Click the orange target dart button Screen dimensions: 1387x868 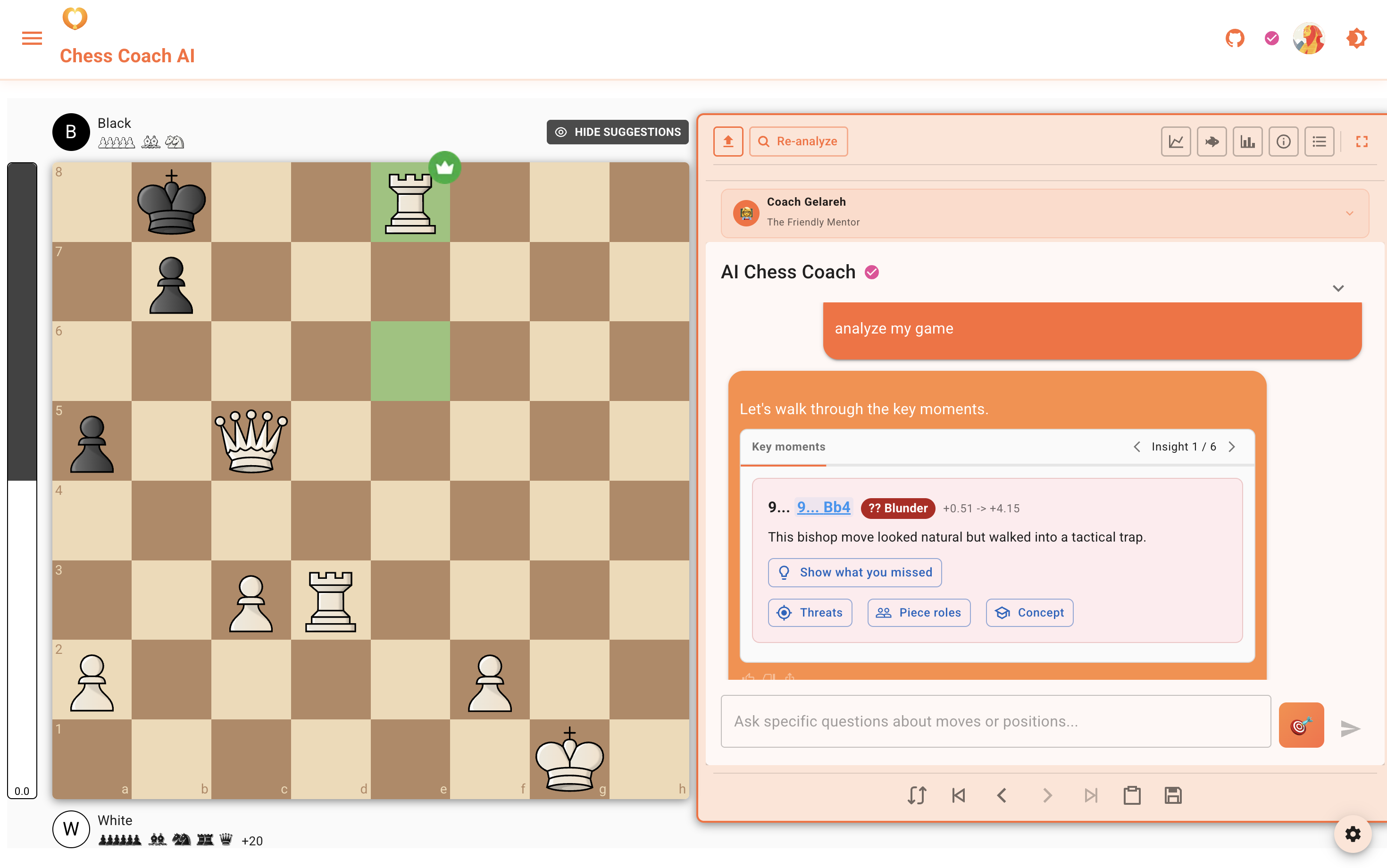[x=1301, y=725]
